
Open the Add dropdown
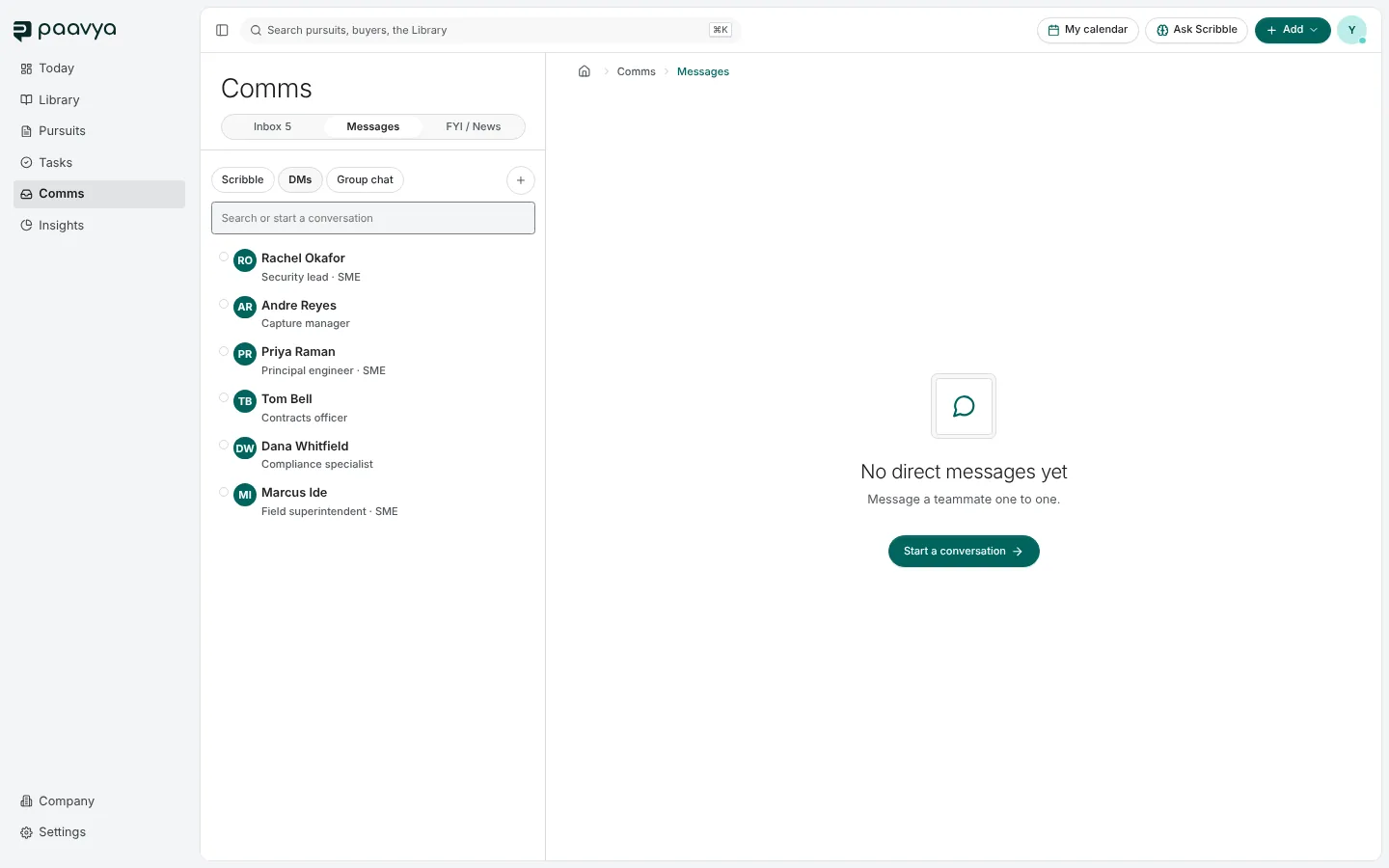point(1293,30)
